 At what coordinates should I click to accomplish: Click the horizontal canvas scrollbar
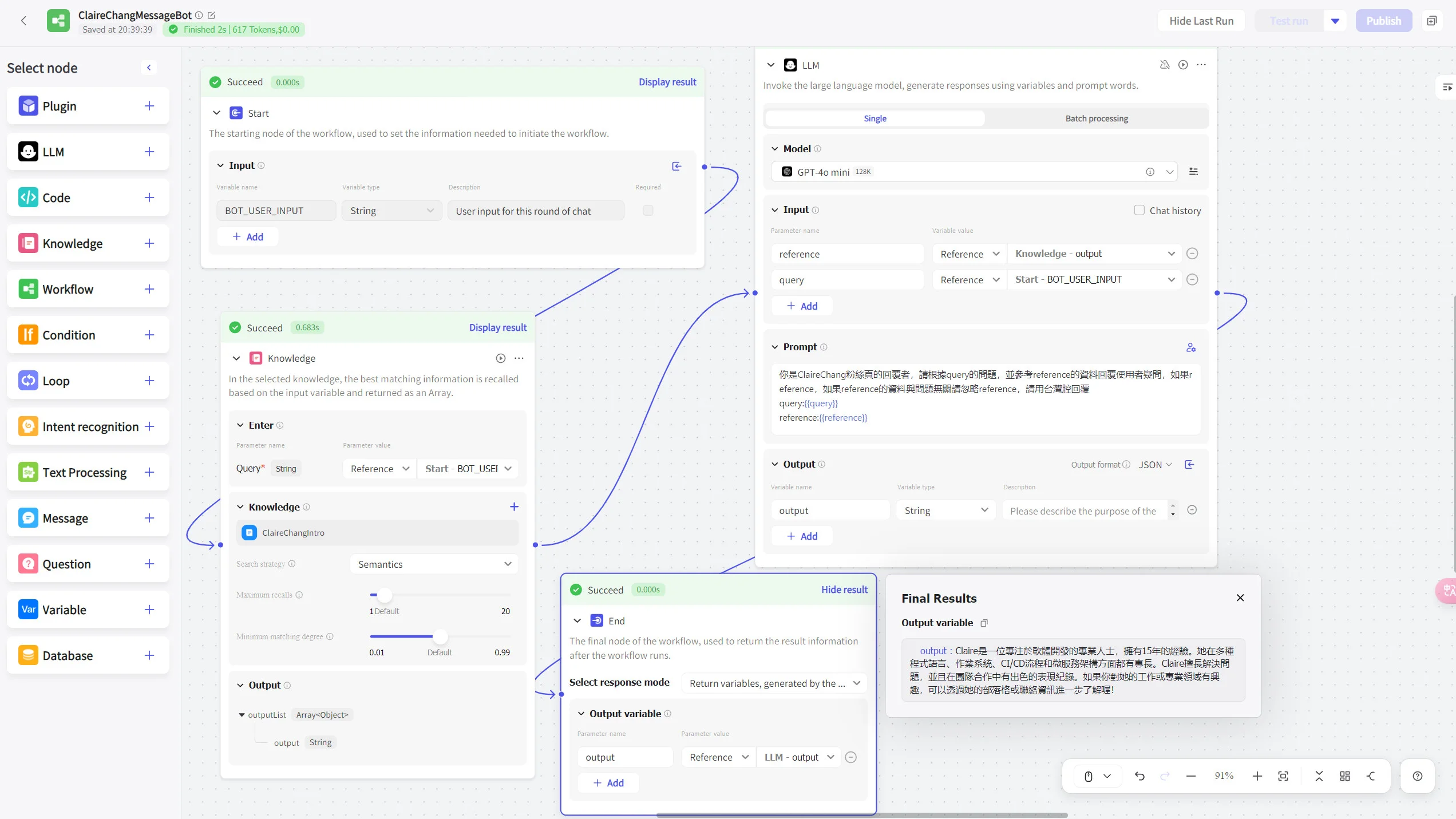tap(862, 815)
